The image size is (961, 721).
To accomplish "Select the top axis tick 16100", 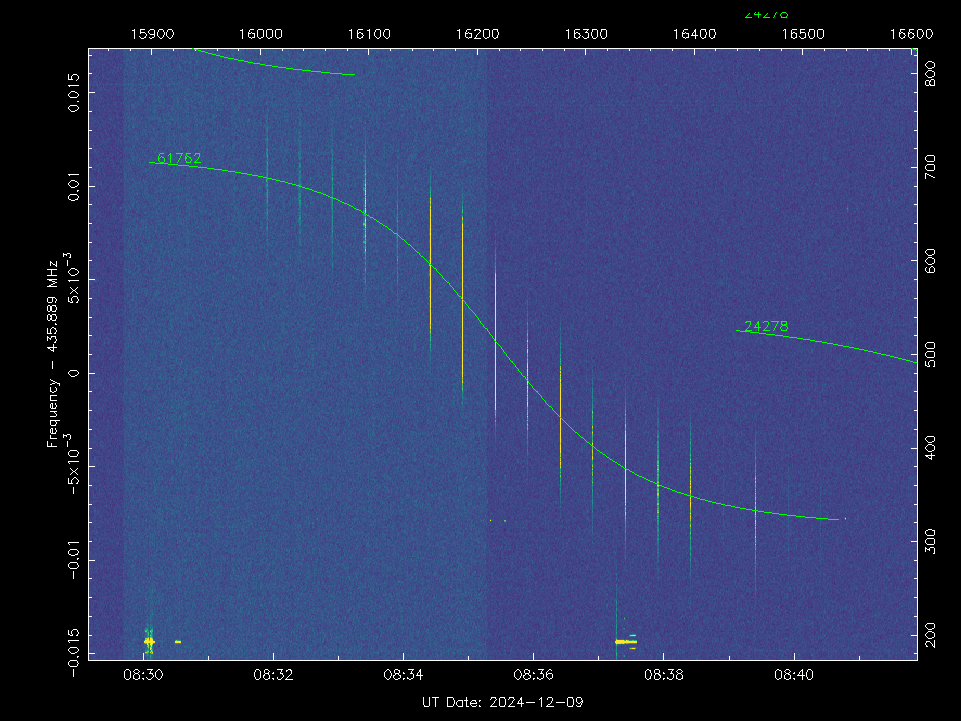I will click(369, 34).
